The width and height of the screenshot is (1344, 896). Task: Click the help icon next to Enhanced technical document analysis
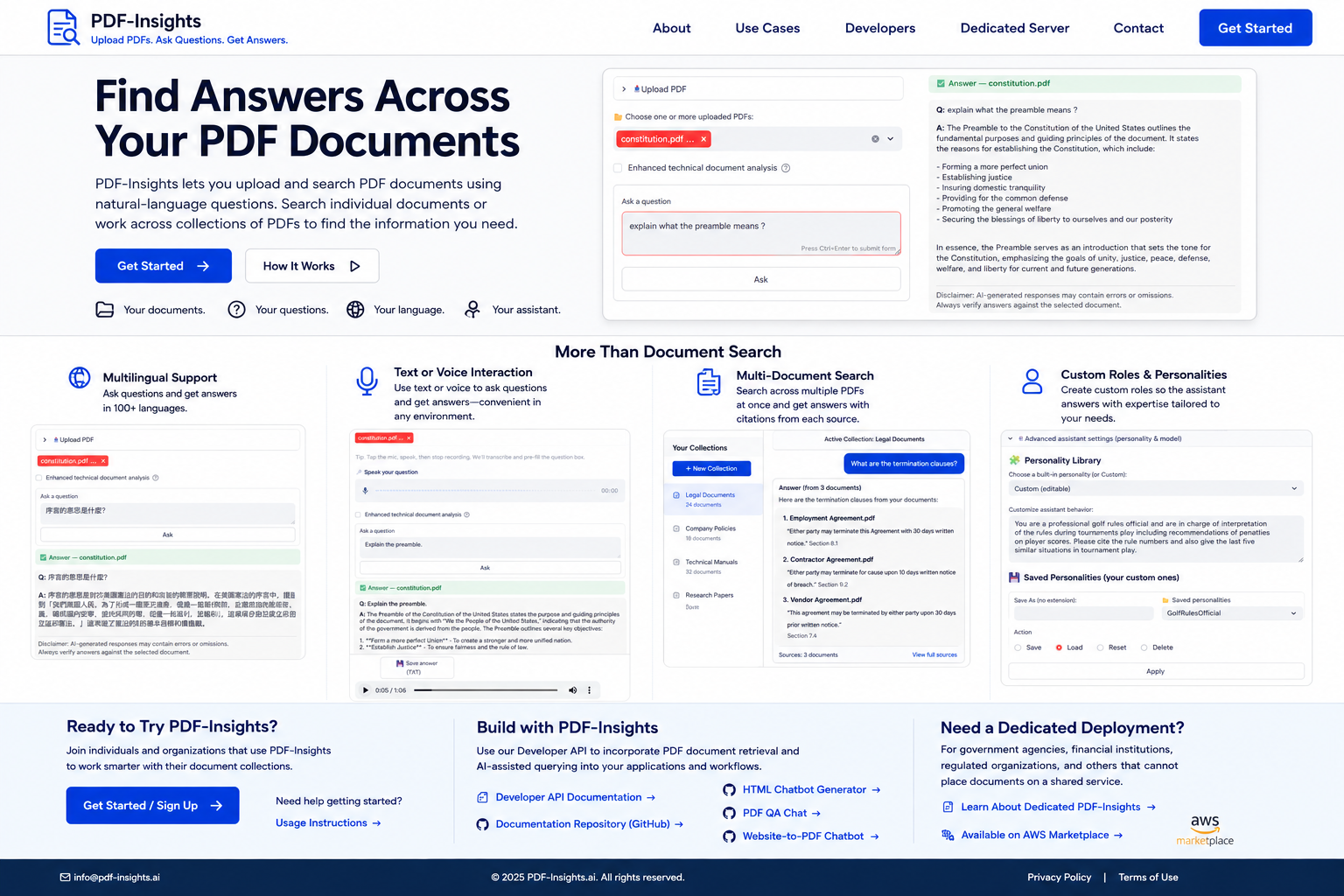(786, 168)
